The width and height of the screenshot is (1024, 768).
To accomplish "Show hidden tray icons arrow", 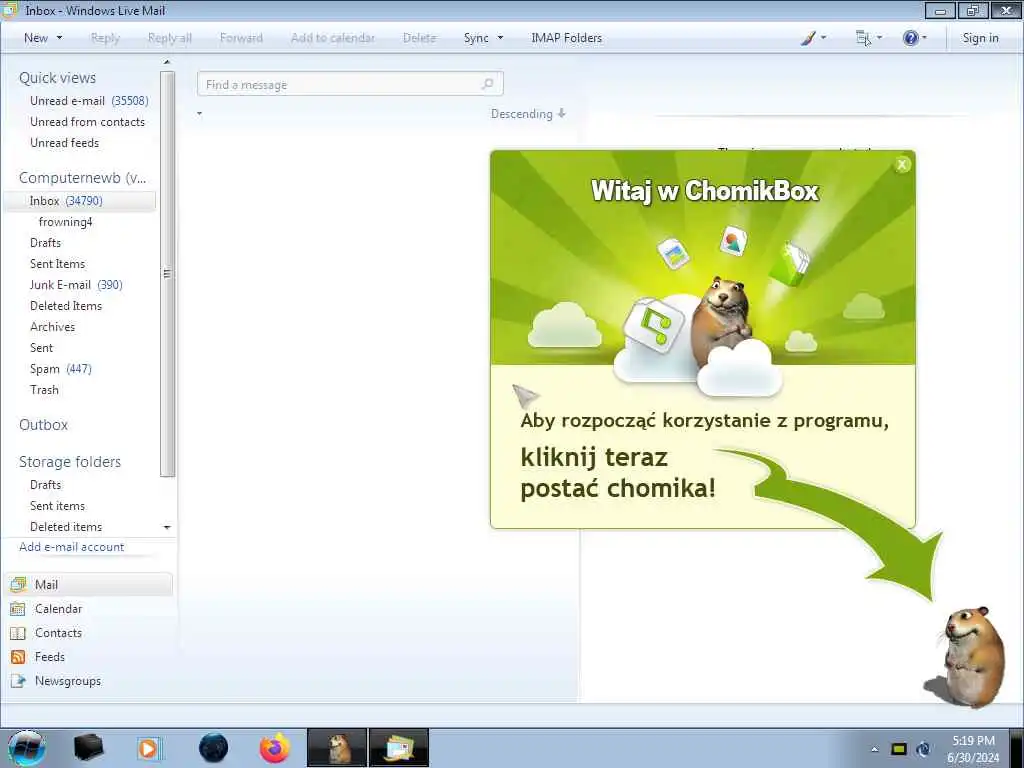I will (x=874, y=749).
